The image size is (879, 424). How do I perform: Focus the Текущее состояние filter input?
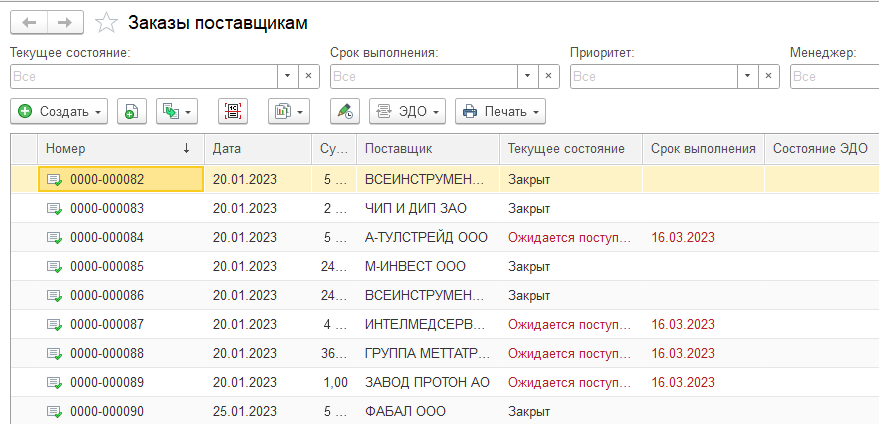pos(144,76)
